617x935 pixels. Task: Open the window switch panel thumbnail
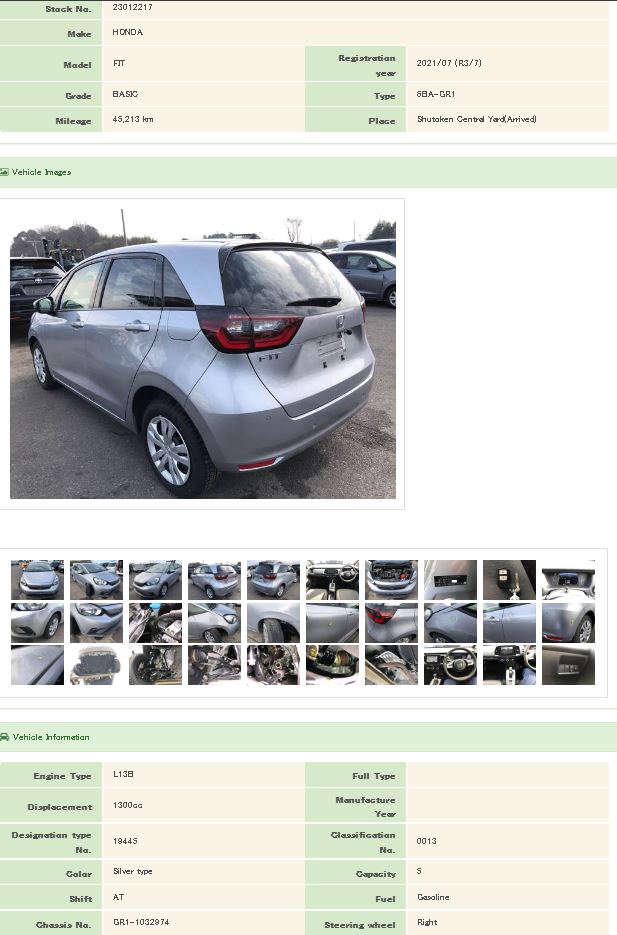(x=568, y=664)
